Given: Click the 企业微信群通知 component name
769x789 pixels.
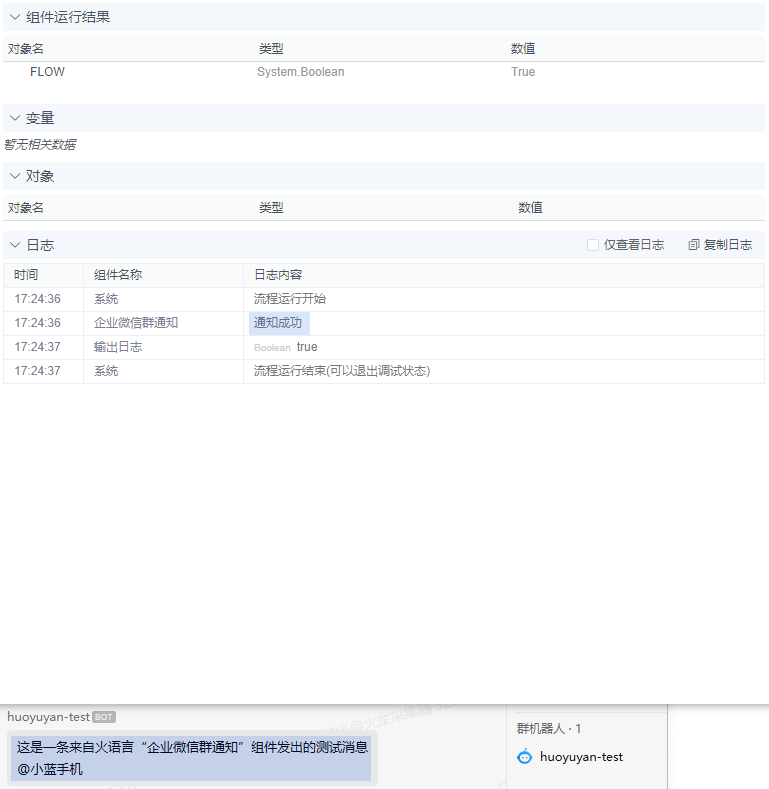Looking at the screenshot, I should pyautogui.click(x=136, y=323).
